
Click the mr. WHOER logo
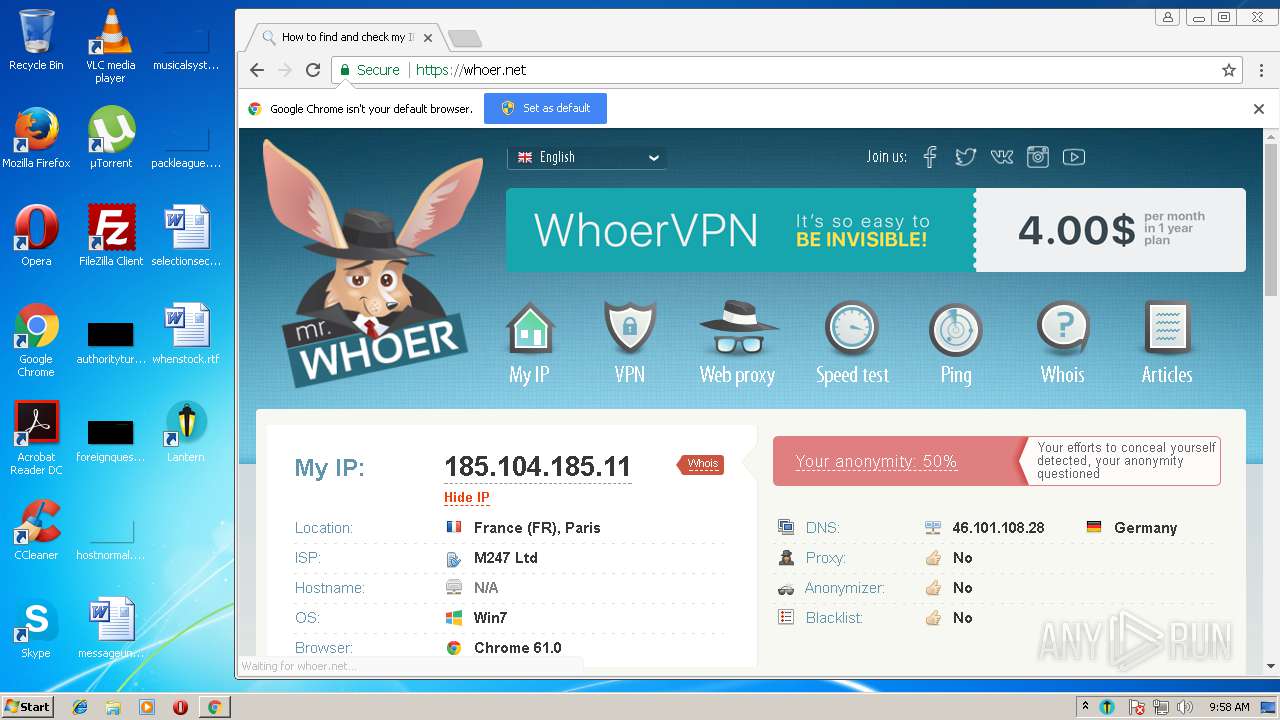tap(372, 265)
